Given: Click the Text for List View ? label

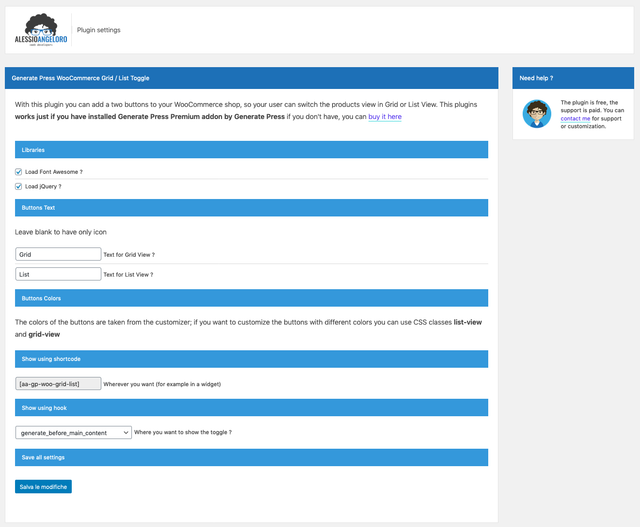Looking at the screenshot, I should (x=128, y=275).
